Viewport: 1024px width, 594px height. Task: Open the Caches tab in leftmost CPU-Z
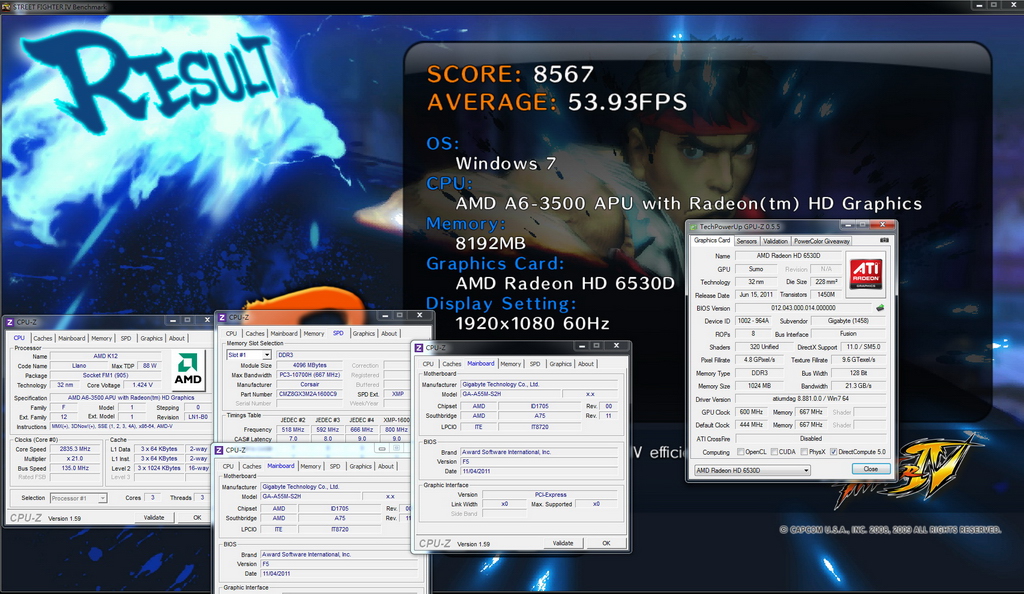42,338
